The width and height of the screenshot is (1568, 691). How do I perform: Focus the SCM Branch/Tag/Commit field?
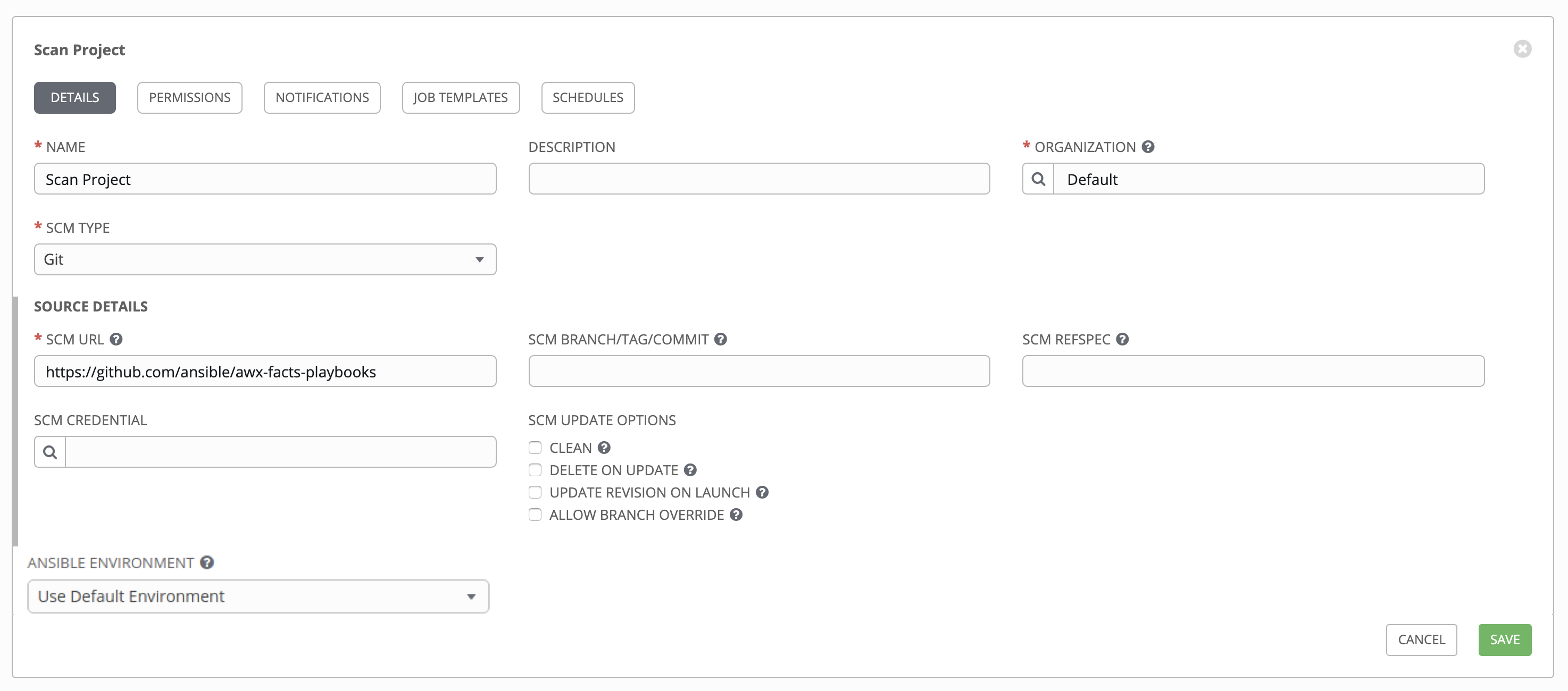coord(759,371)
